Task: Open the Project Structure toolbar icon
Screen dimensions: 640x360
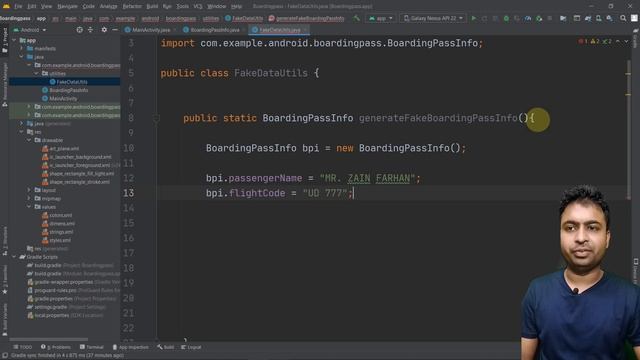Action: click(563, 18)
